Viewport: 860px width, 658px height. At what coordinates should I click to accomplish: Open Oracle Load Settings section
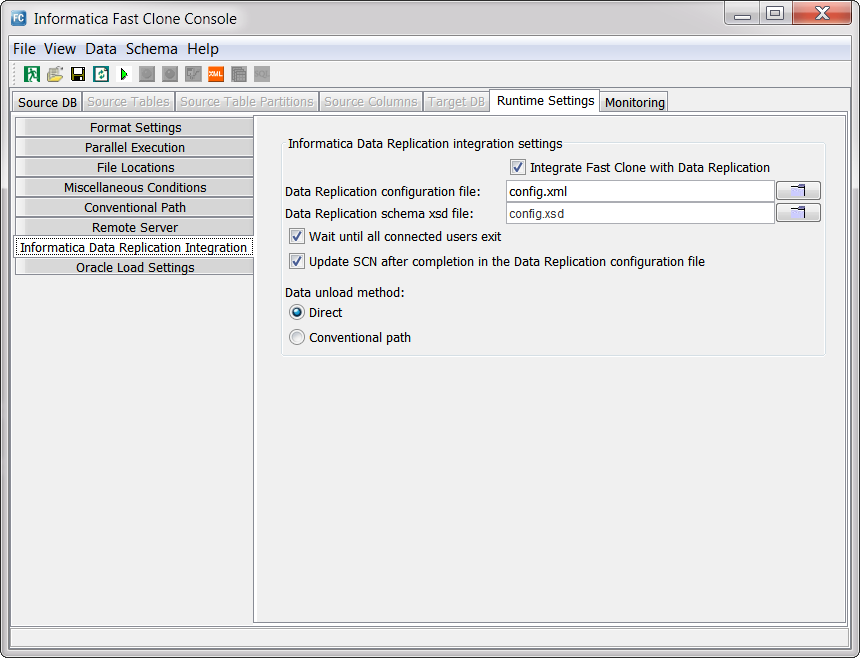[x=135, y=268]
